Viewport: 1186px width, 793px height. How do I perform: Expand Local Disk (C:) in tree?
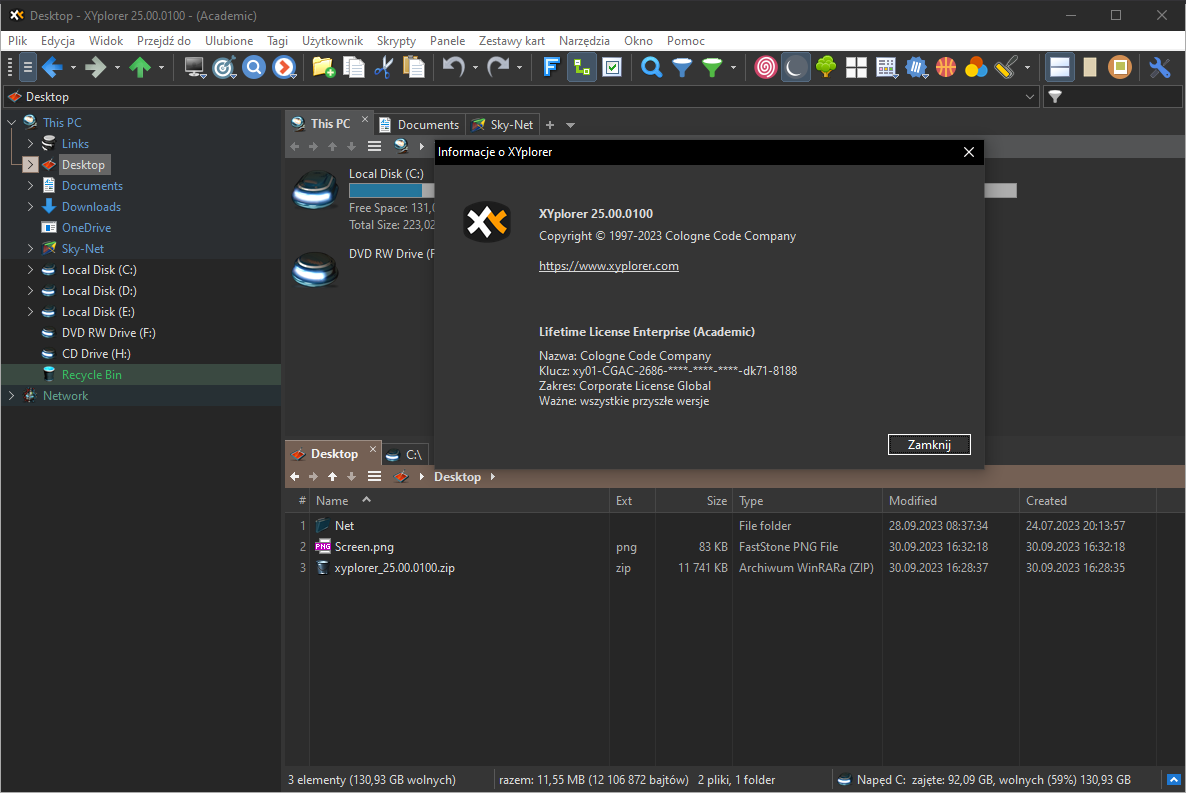pyautogui.click(x=30, y=269)
